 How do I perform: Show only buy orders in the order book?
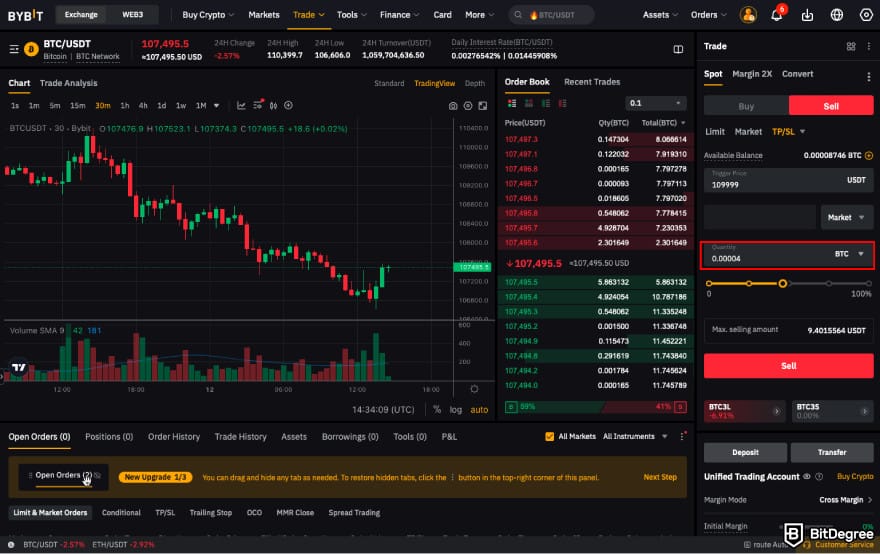(546, 103)
